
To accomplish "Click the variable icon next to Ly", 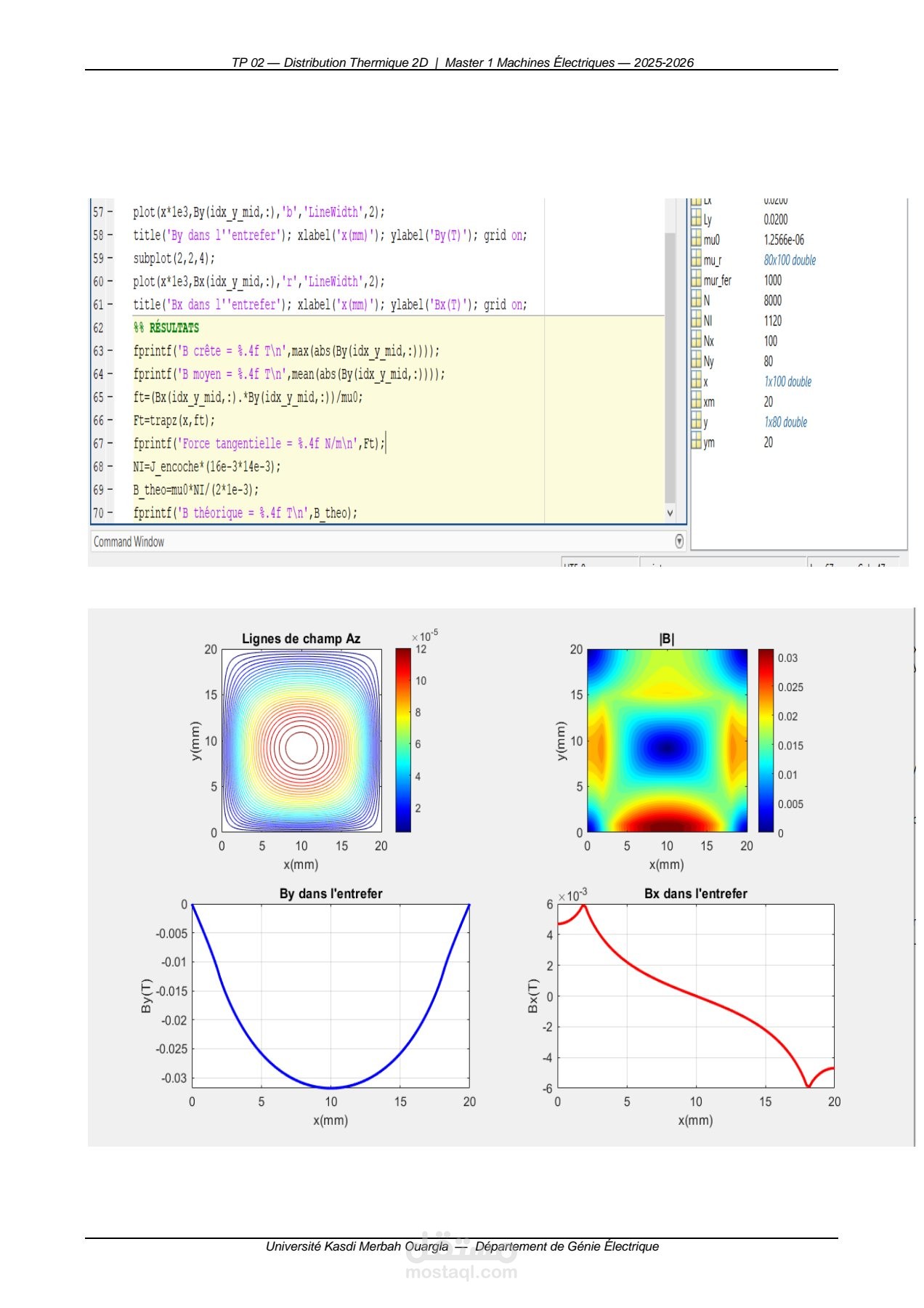I will tap(696, 219).
